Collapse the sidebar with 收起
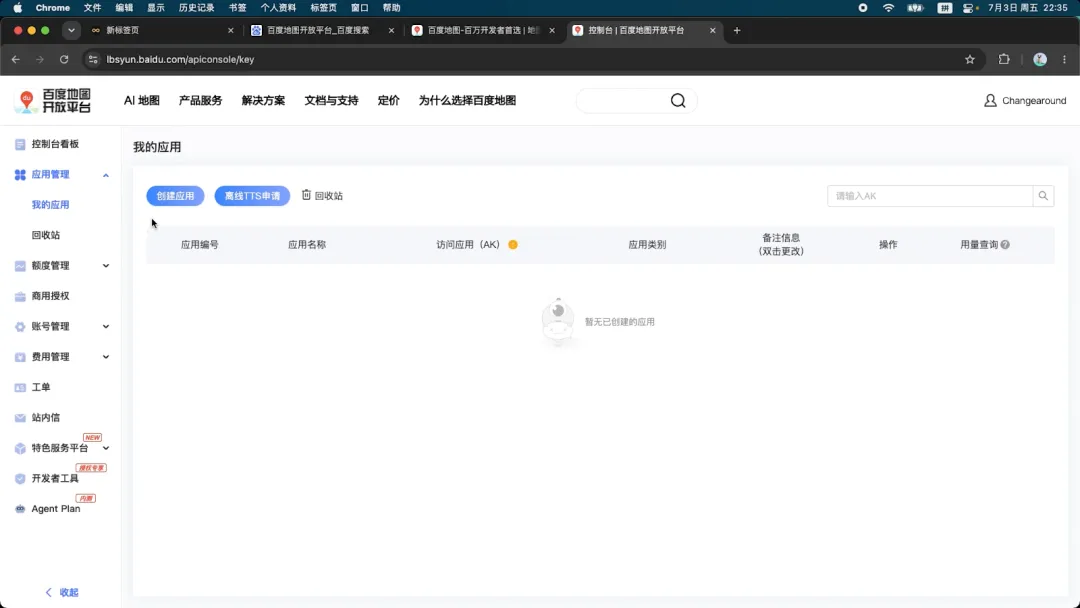1080x608 pixels. (x=62, y=592)
